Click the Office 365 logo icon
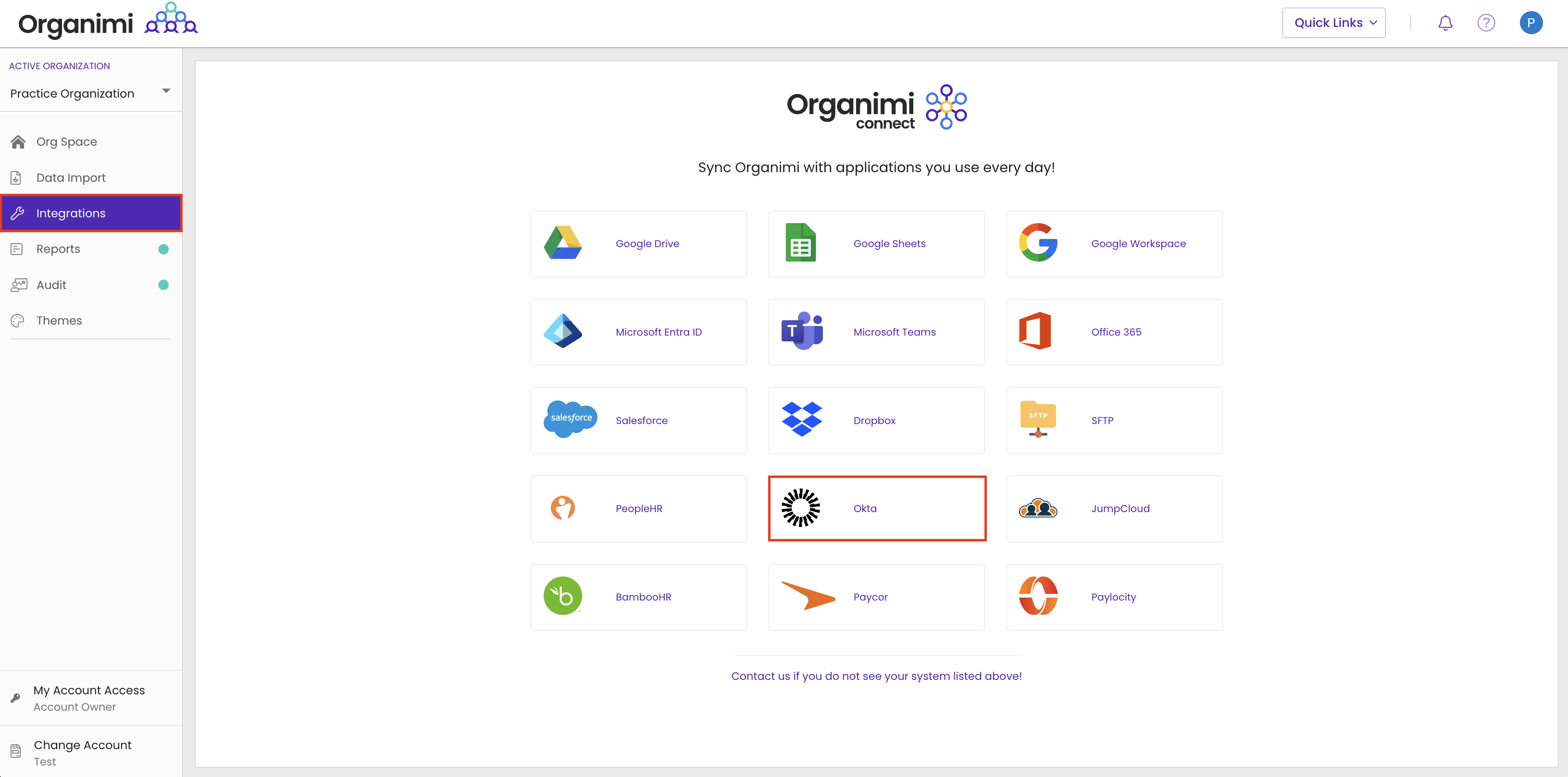 click(1035, 331)
